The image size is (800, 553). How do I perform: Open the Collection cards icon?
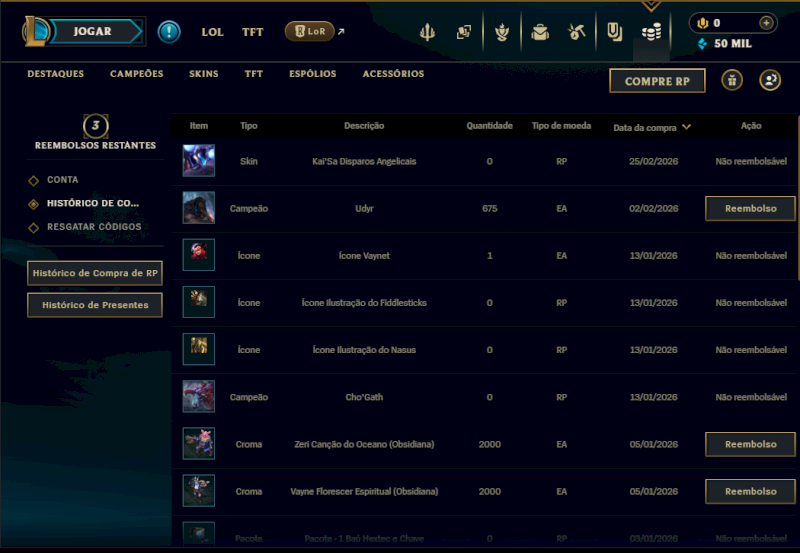point(464,32)
